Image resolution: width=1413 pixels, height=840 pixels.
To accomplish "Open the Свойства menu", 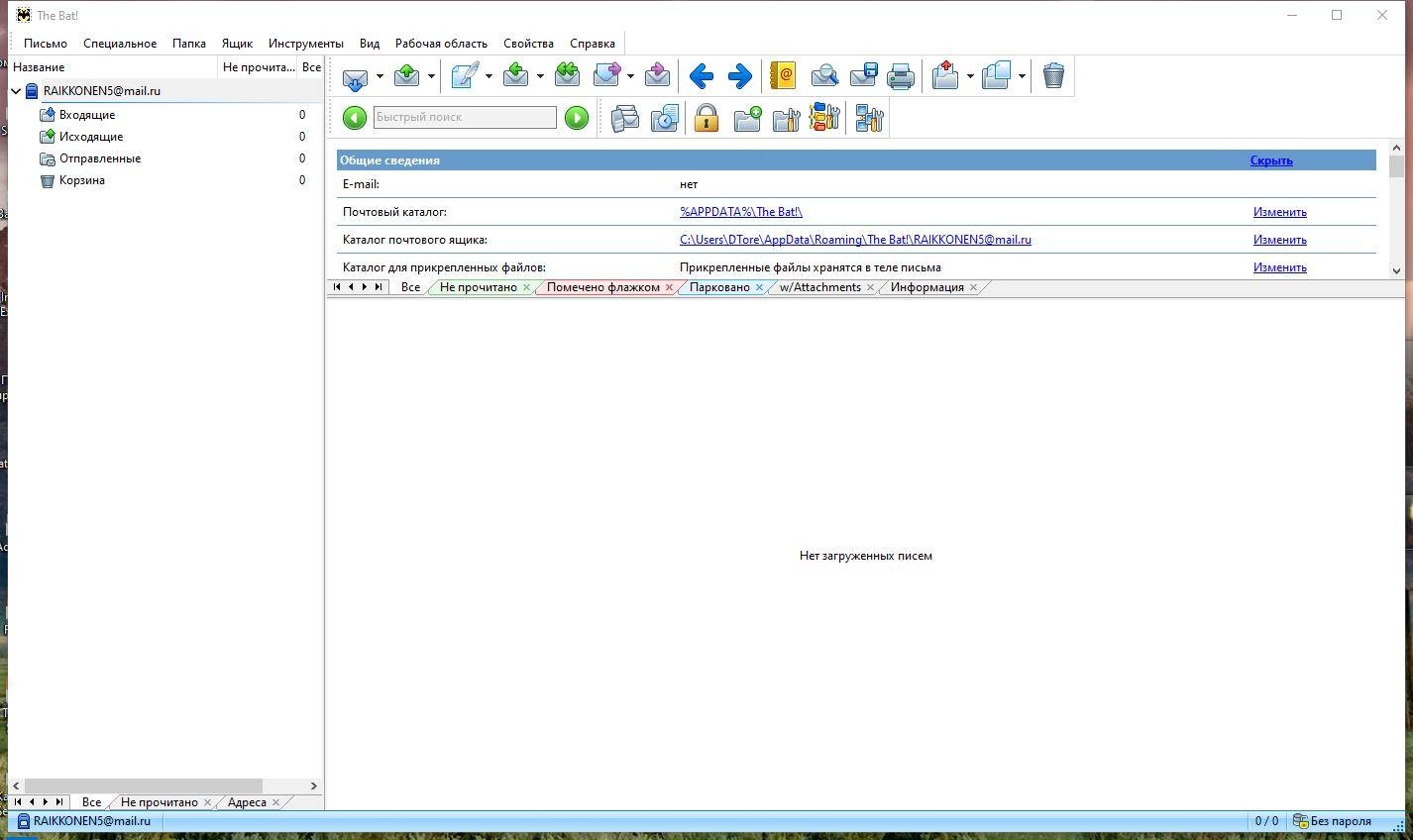I will pos(528,44).
